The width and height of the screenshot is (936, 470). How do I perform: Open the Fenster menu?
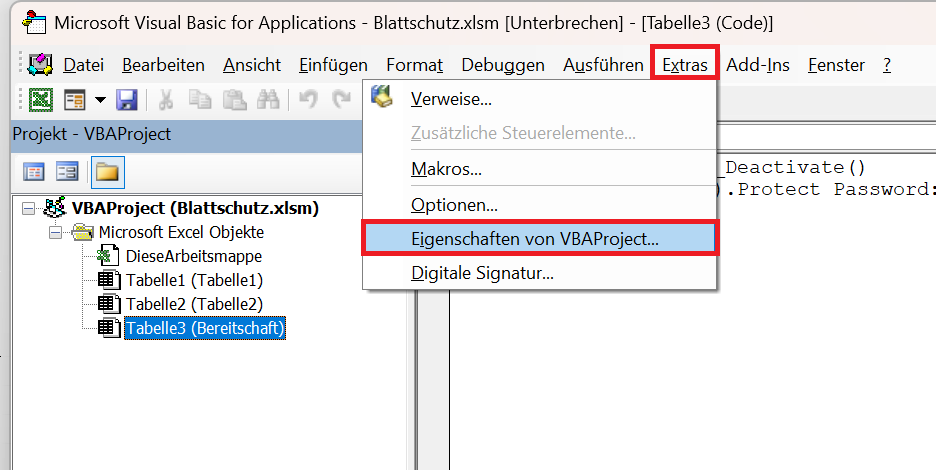[836, 64]
